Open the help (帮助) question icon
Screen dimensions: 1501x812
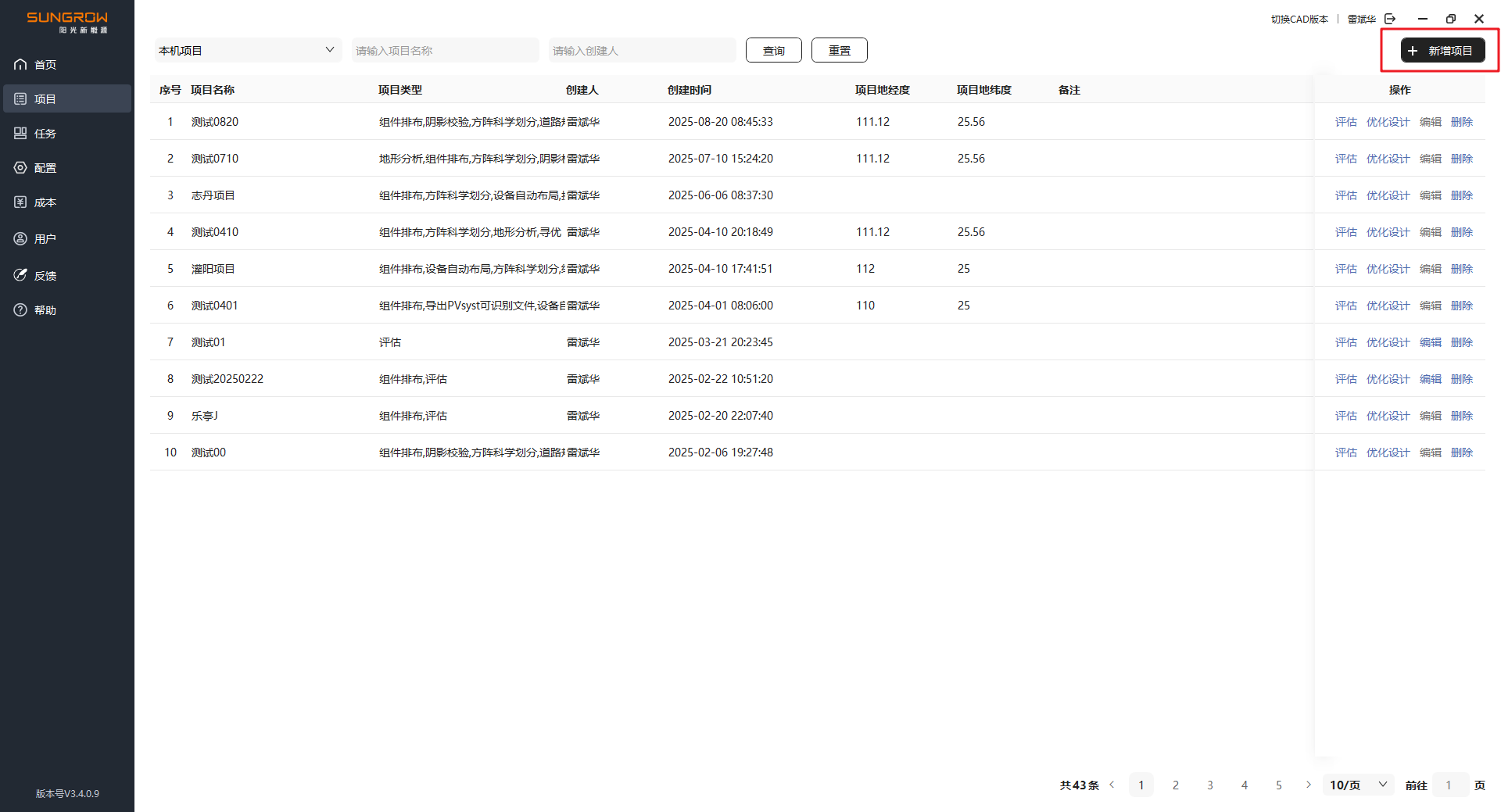pyautogui.click(x=20, y=310)
